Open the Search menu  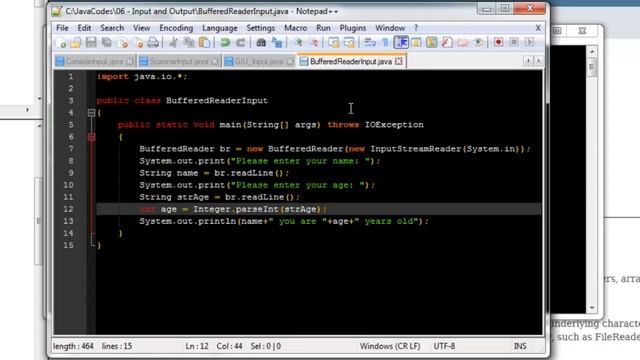112,28
